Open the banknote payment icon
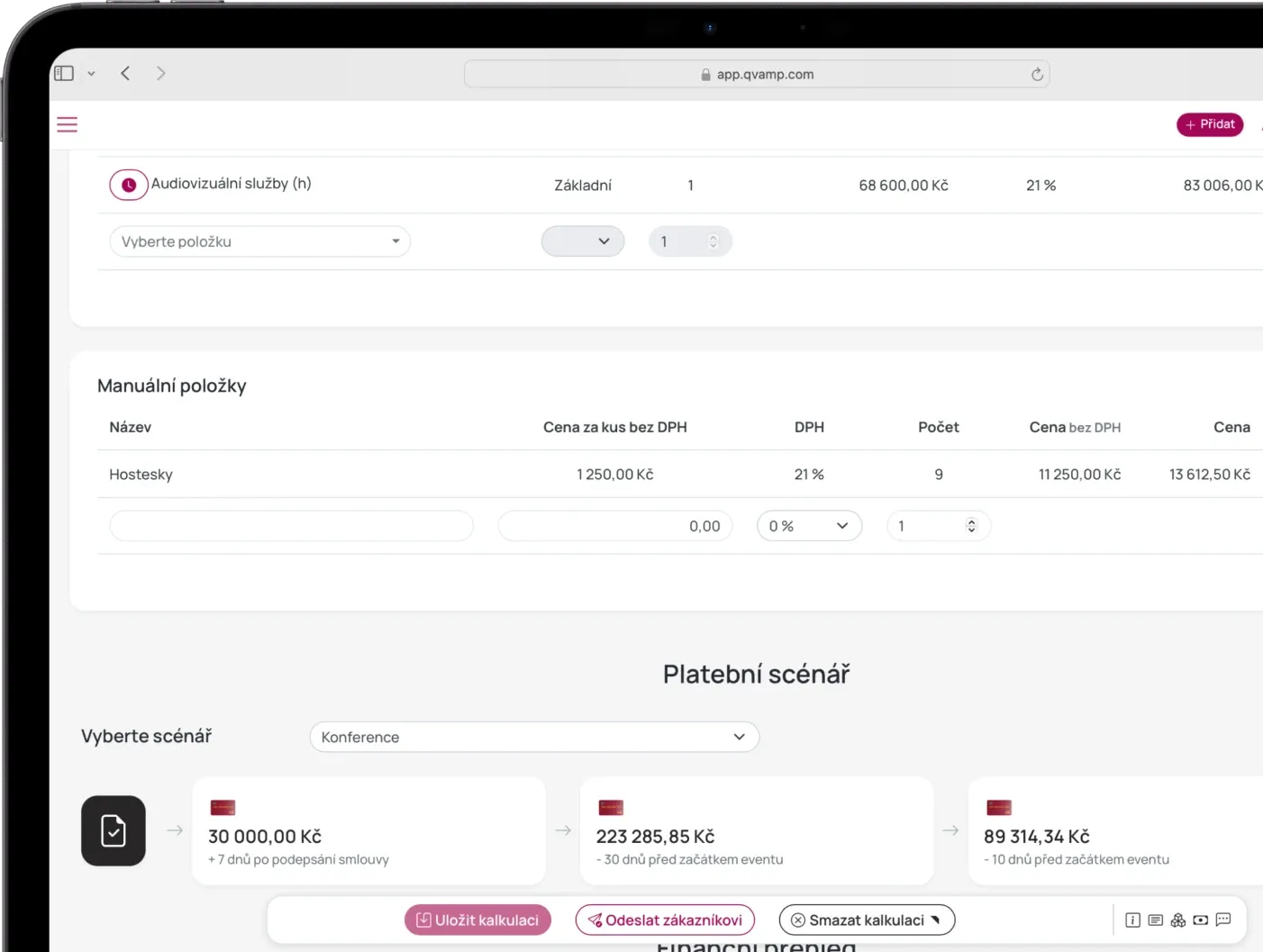The height and width of the screenshot is (952, 1263). click(1200, 920)
